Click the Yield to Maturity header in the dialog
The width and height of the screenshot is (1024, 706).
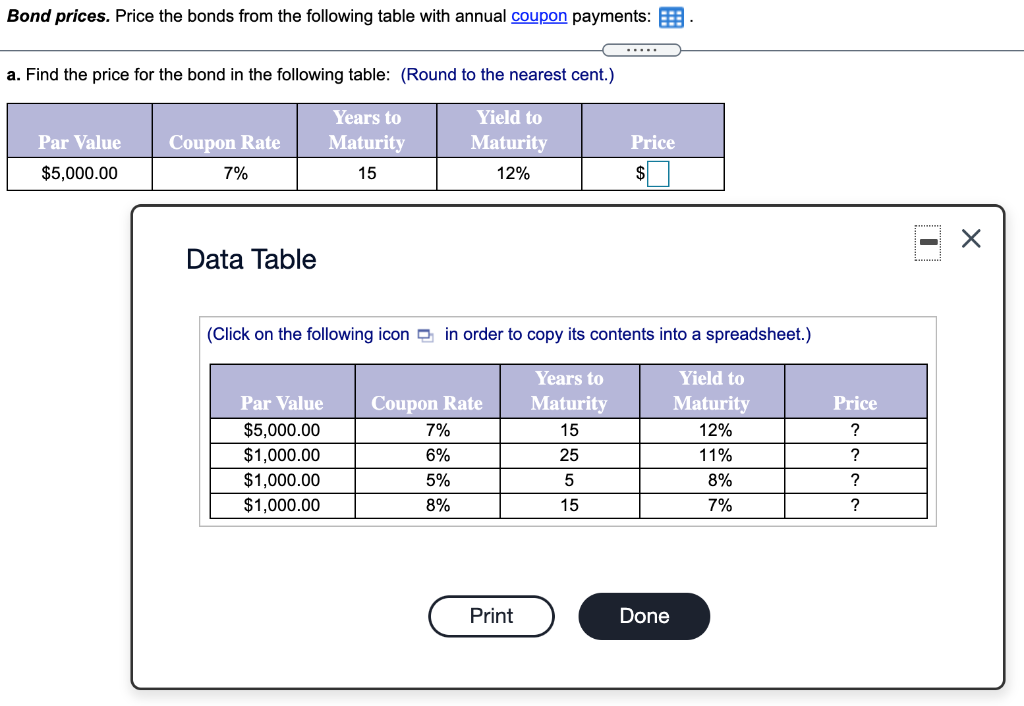[711, 391]
